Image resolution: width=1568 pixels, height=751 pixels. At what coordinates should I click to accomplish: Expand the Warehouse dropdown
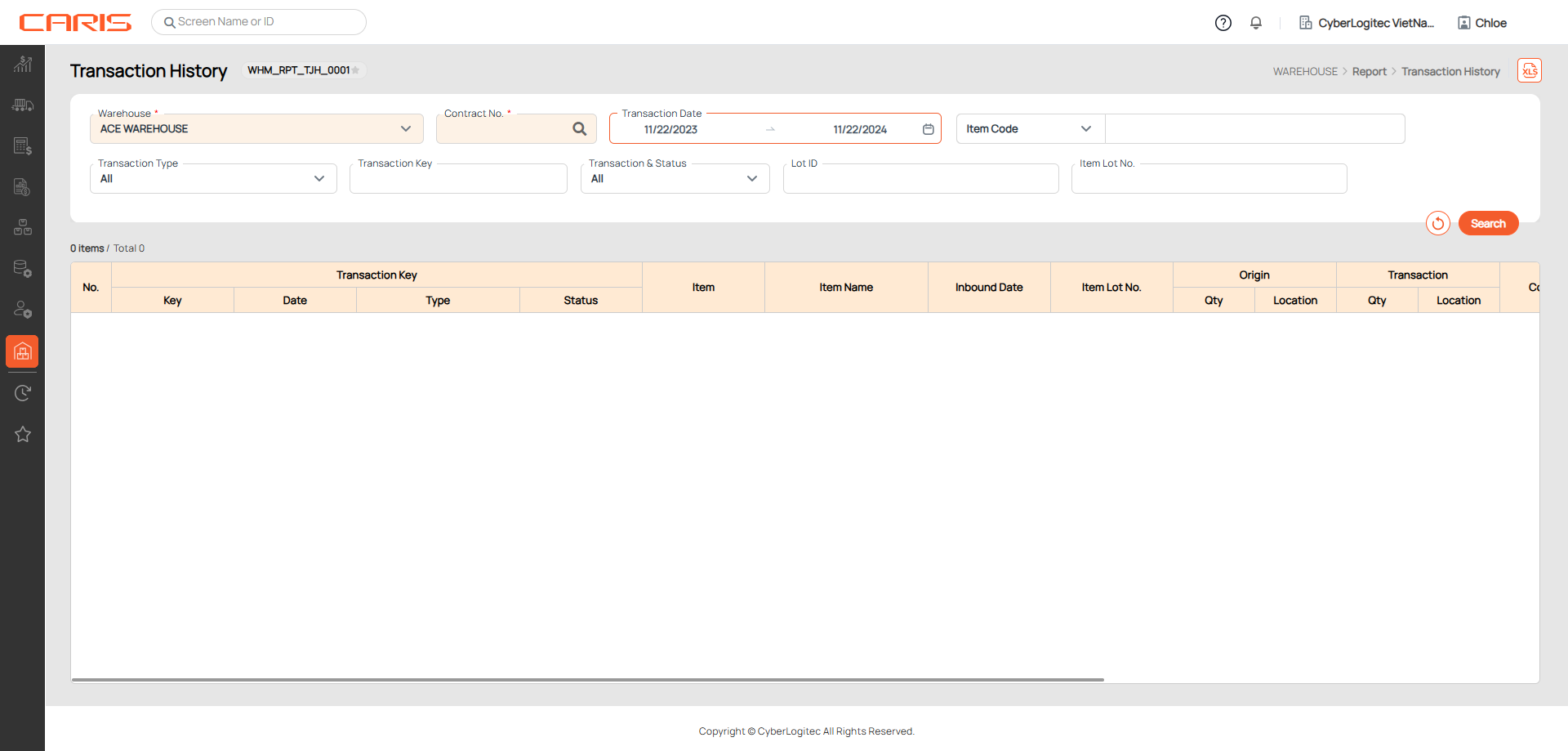405,129
